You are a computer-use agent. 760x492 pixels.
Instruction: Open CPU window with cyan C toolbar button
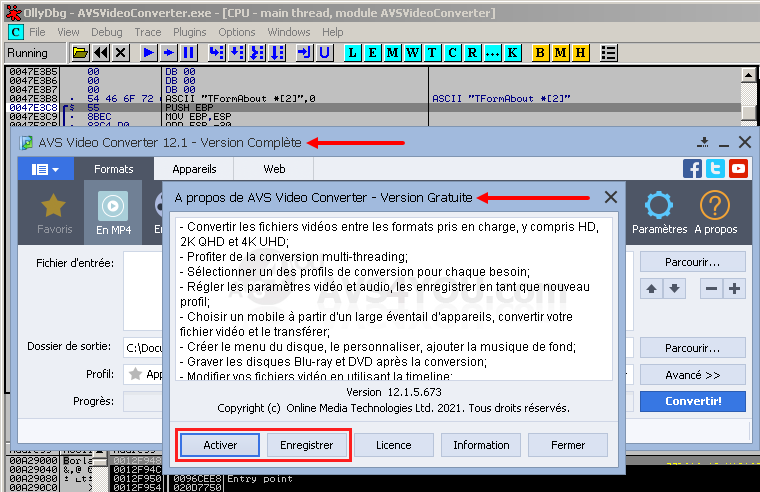[x=452, y=52]
